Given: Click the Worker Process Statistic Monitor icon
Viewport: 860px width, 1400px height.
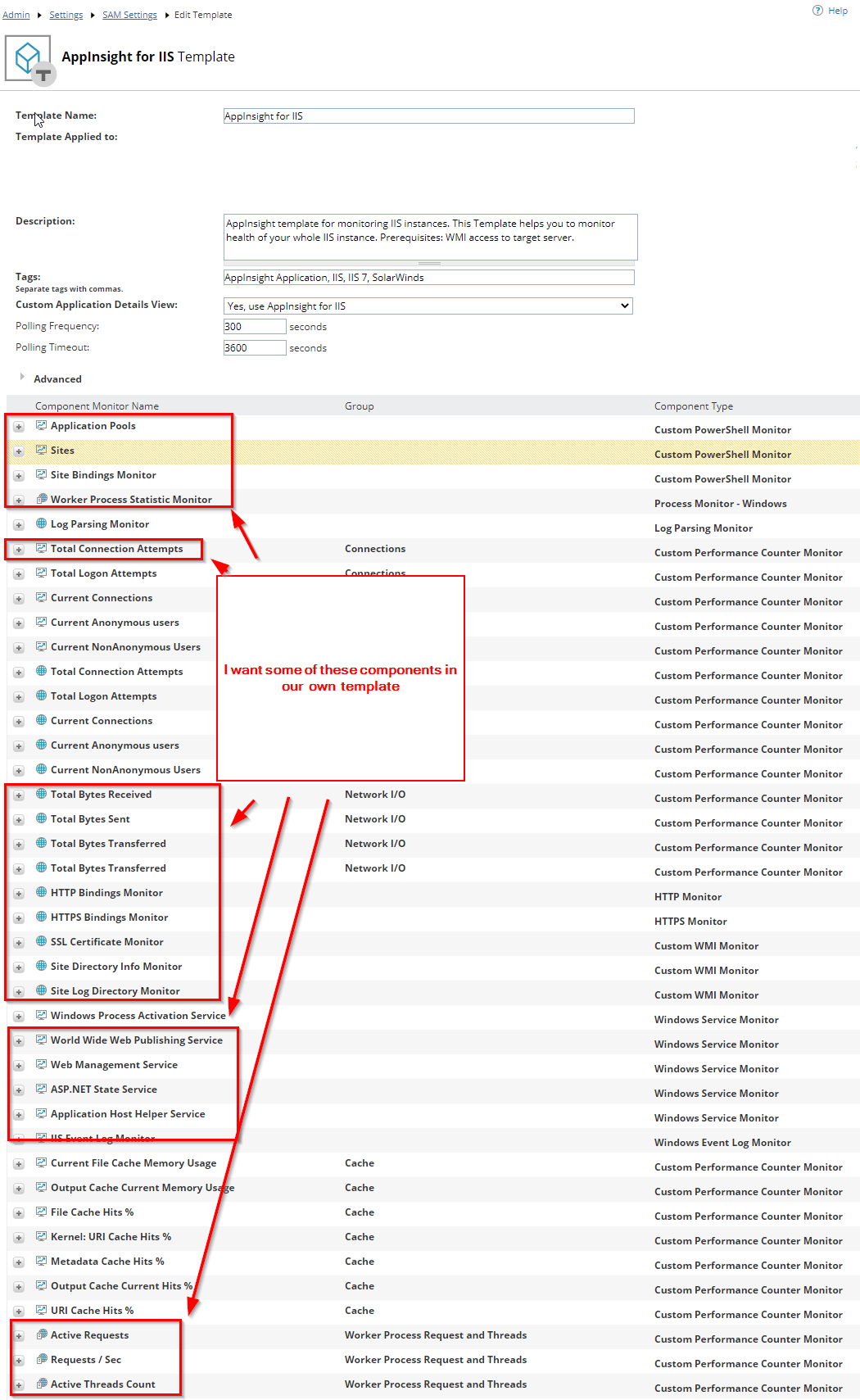Looking at the screenshot, I should tap(41, 499).
